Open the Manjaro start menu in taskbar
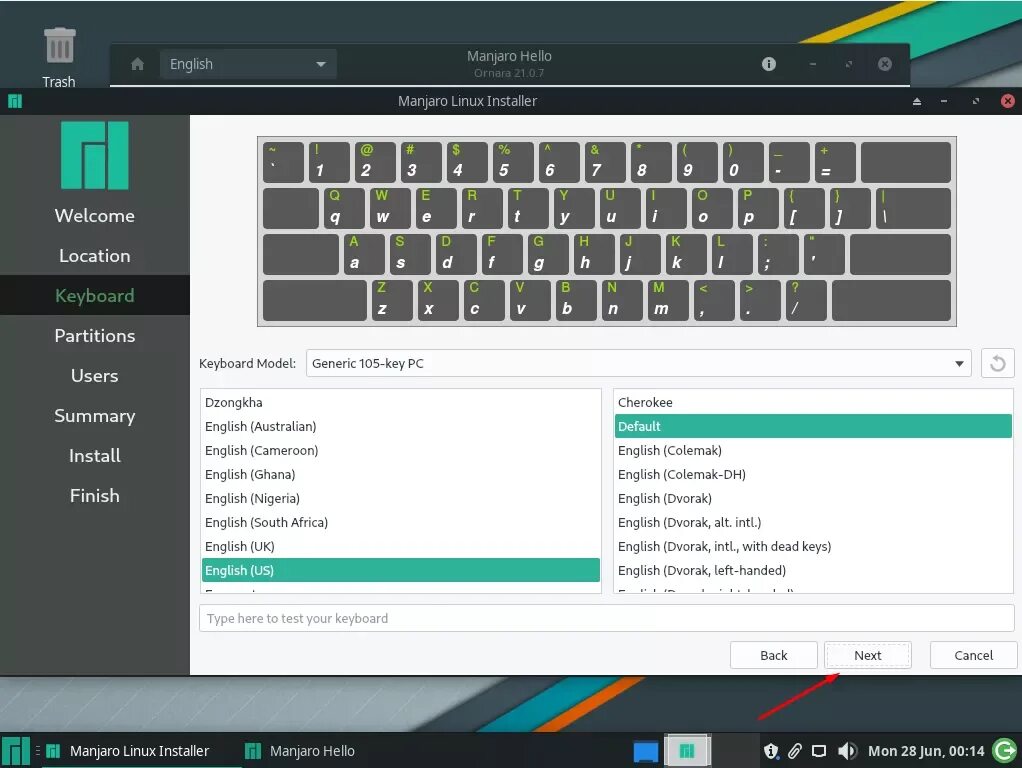Viewport: 1022px width, 768px height. [16, 751]
